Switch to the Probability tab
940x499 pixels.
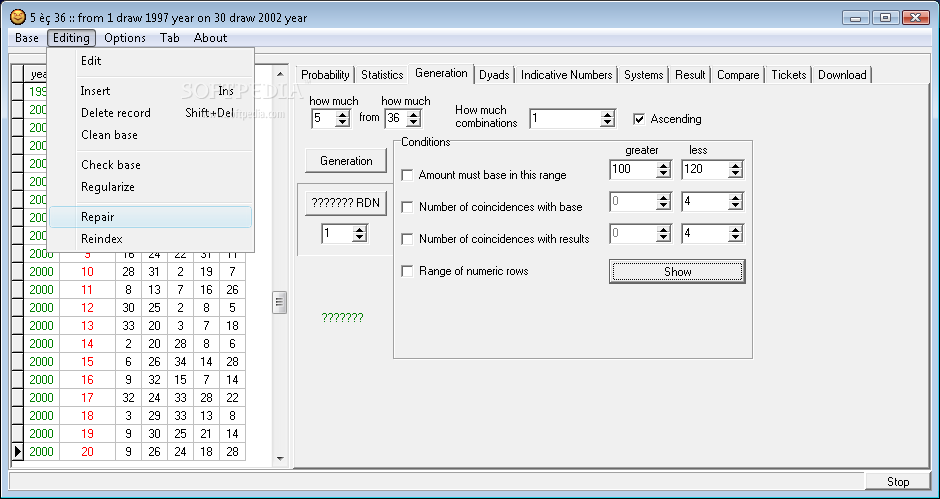point(325,75)
